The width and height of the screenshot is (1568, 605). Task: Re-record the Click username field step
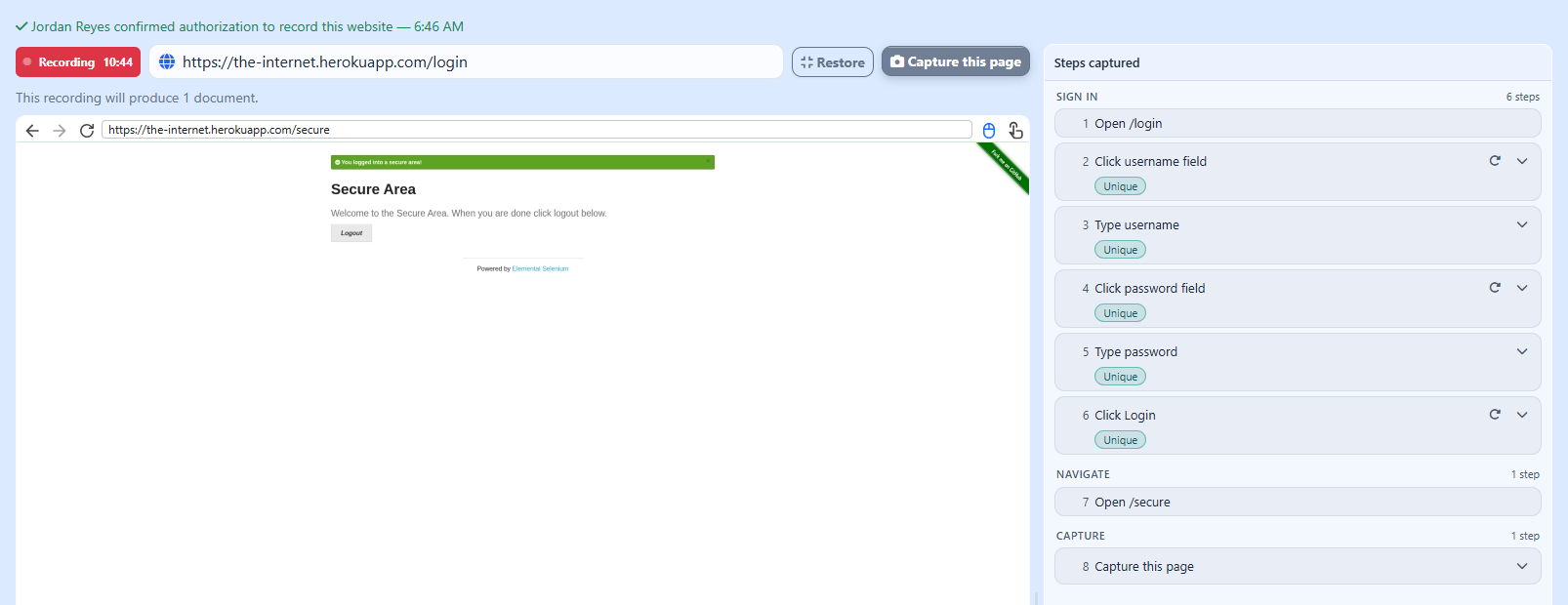point(1495,161)
